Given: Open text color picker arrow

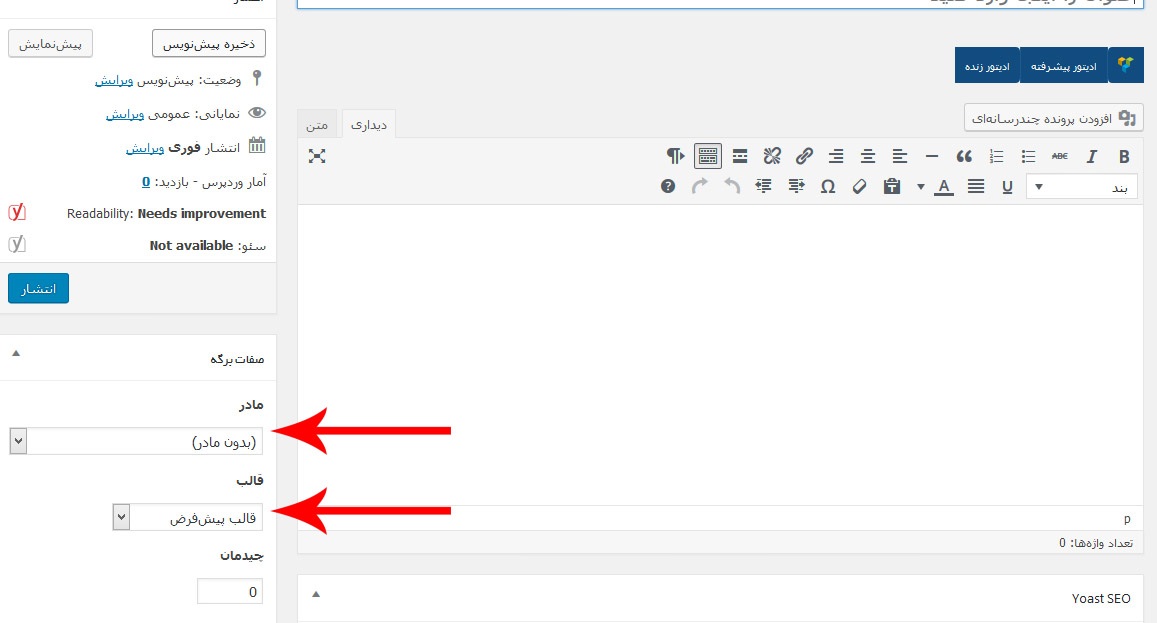Looking at the screenshot, I should pyautogui.click(x=921, y=187).
